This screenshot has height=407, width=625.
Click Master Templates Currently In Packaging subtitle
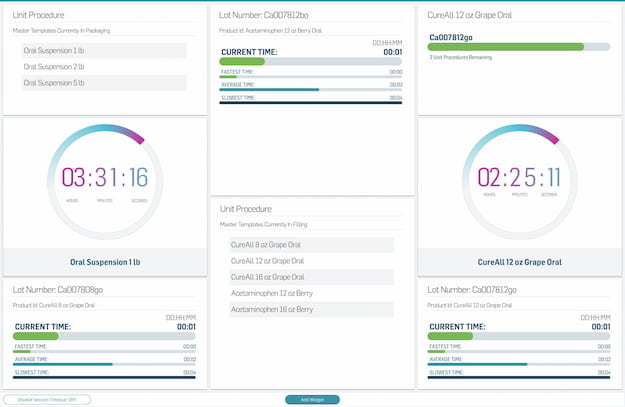point(61,31)
